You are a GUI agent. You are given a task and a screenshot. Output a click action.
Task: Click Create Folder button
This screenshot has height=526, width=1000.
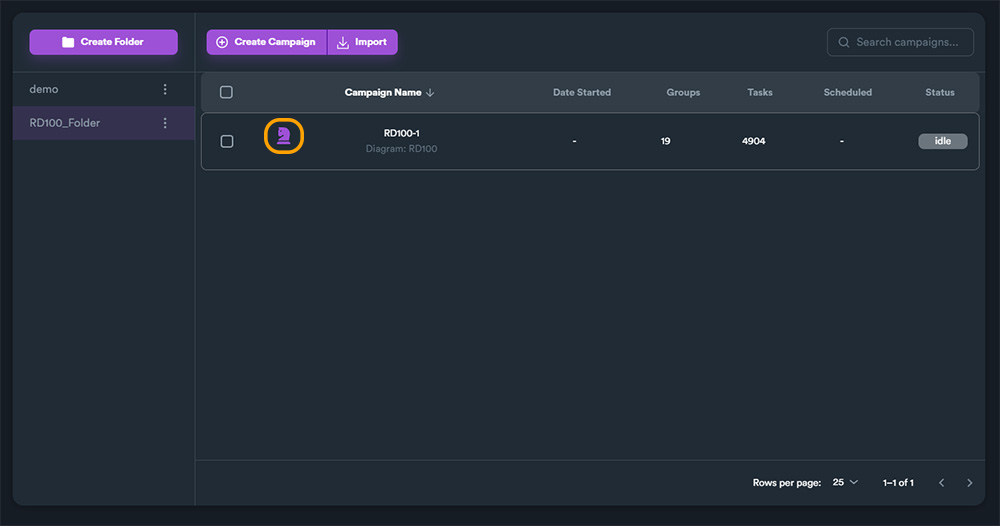(103, 42)
